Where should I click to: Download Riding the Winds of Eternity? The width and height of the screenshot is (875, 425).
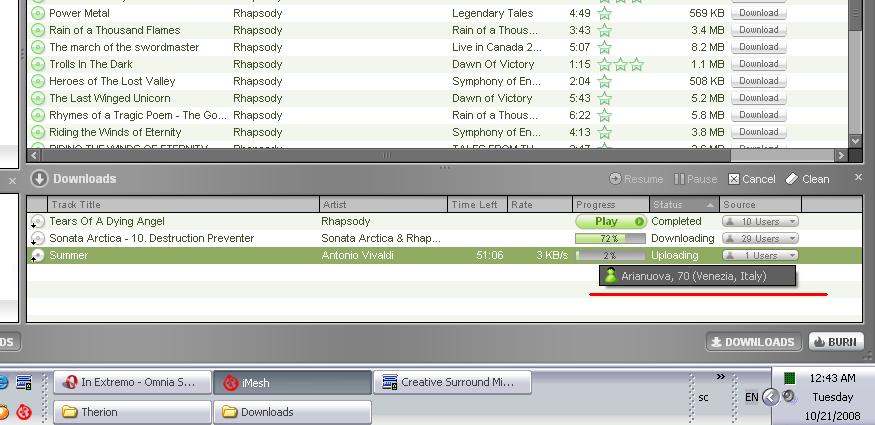pos(758,132)
